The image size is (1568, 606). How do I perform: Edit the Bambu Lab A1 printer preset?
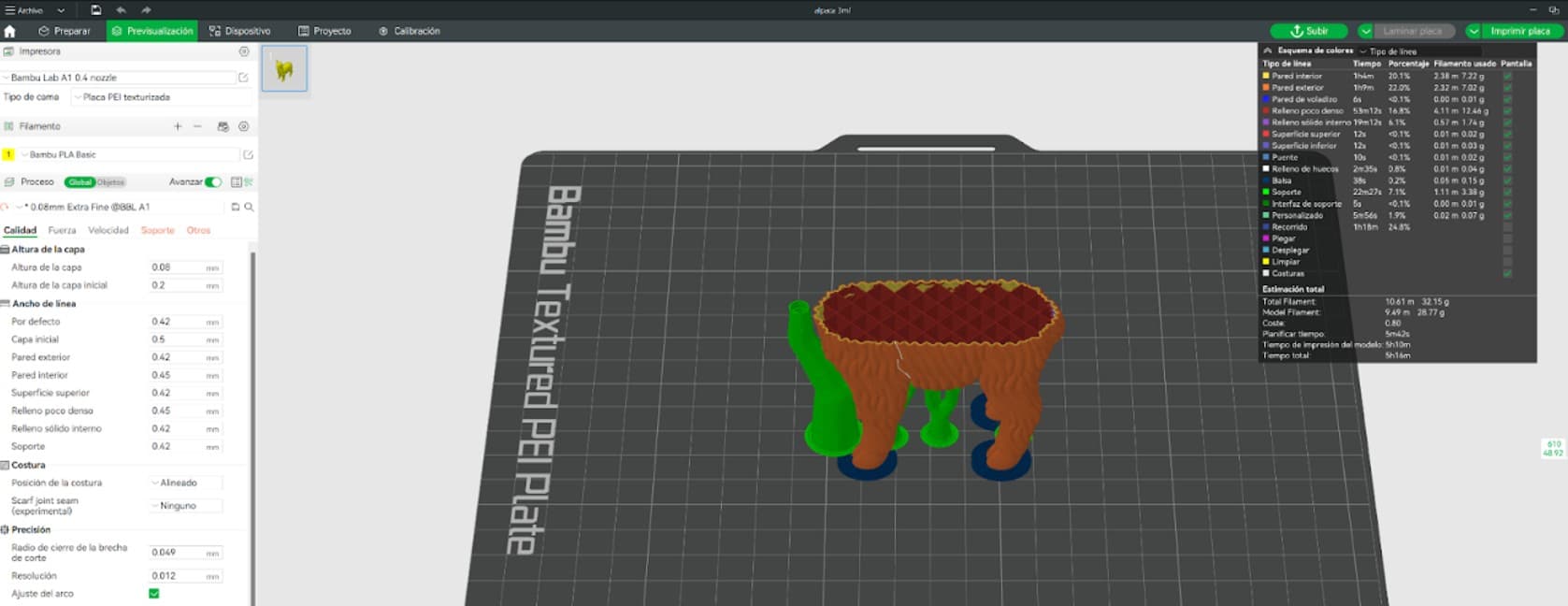243,78
